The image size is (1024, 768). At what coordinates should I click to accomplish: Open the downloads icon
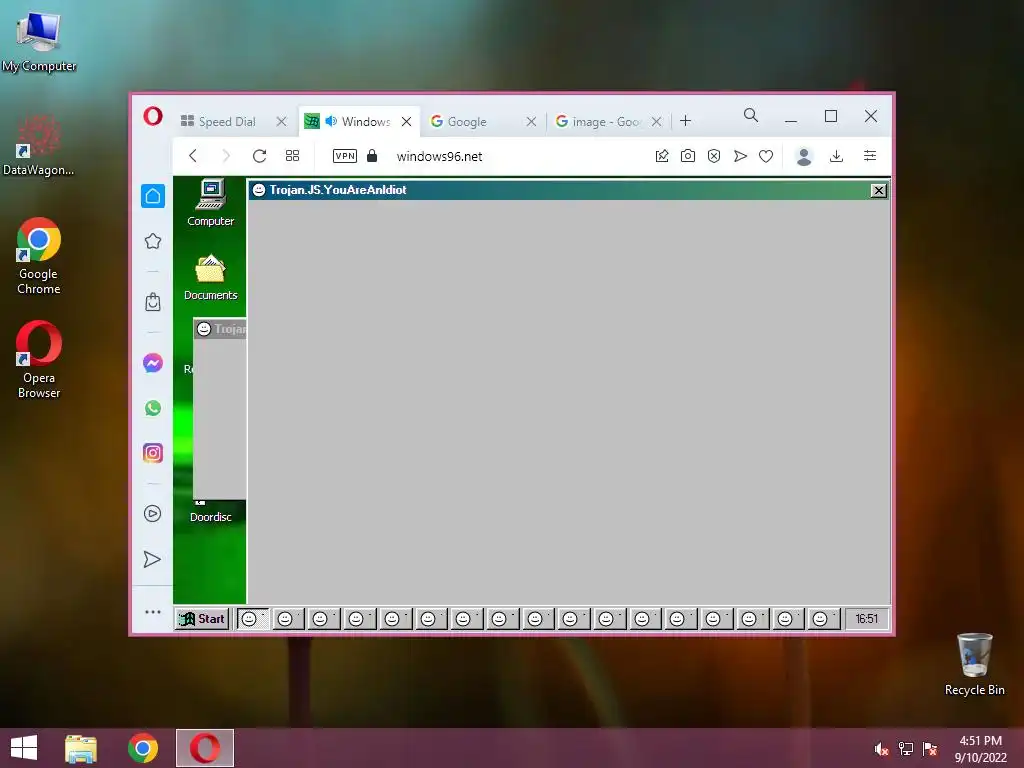click(836, 155)
